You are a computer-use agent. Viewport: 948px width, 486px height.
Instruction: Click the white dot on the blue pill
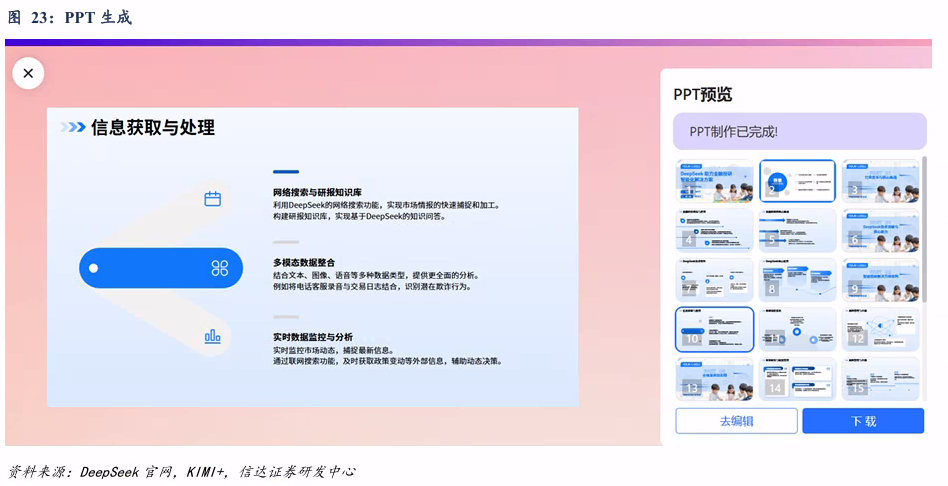pyautogui.click(x=94, y=268)
